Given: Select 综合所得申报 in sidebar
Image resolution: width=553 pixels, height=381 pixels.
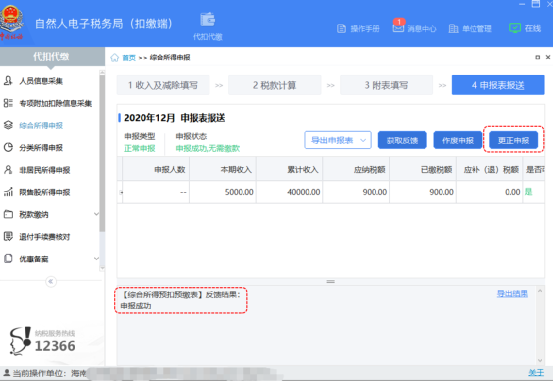Looking at the screenshot, I should pyautogui.click(x=41, y=125).
